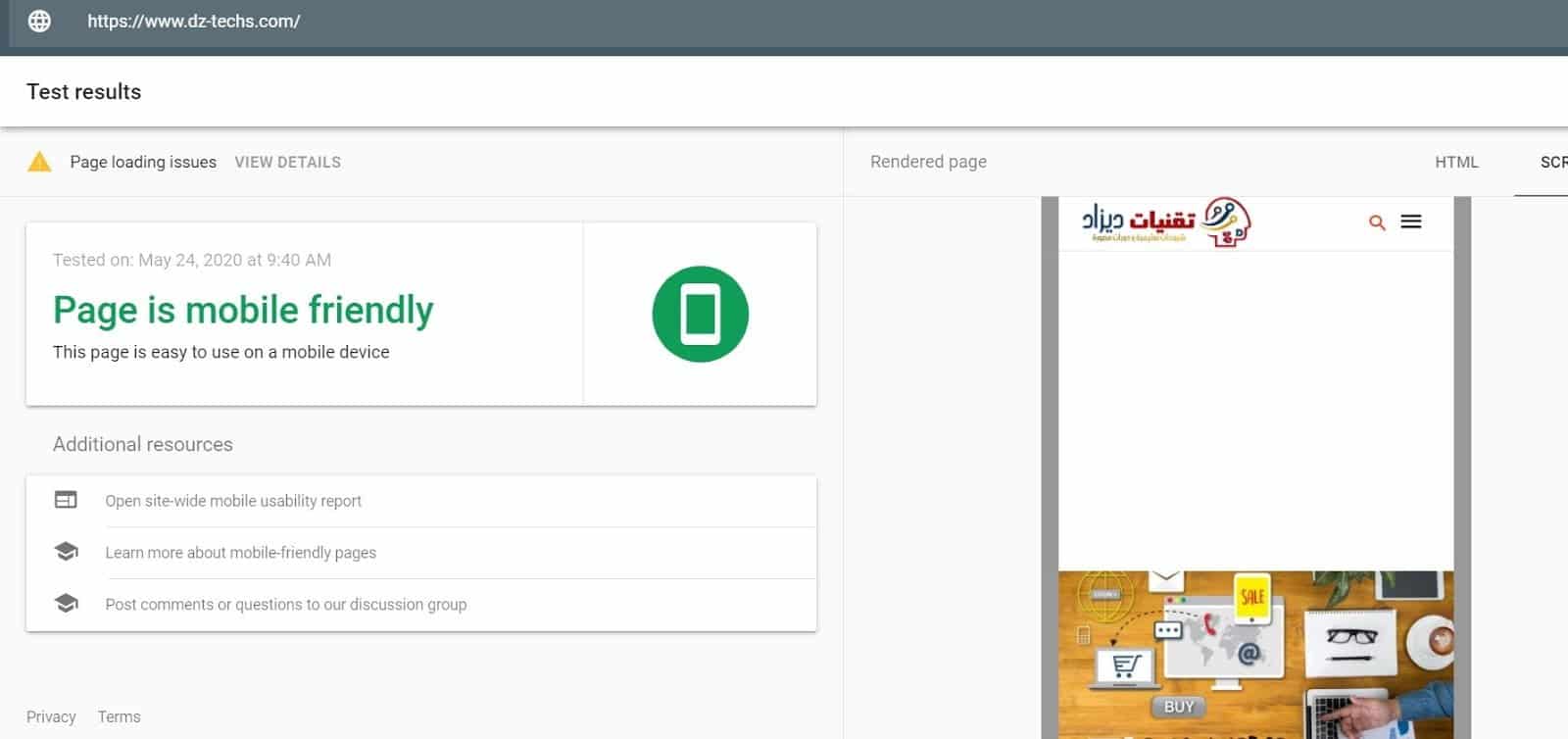Viewport: 1568px width, 739px height.
Task: Click the 'Tested on: May 24, 2020' text
Action: click(x=192, y=260)
